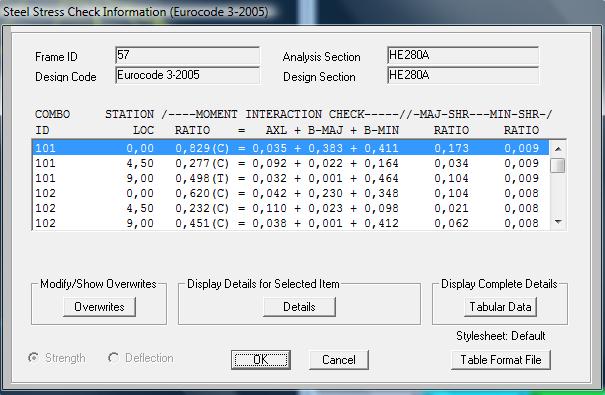Select combo 102 row with ratio 0,232(C)
605x395 pixels.
tap(291, 208)
